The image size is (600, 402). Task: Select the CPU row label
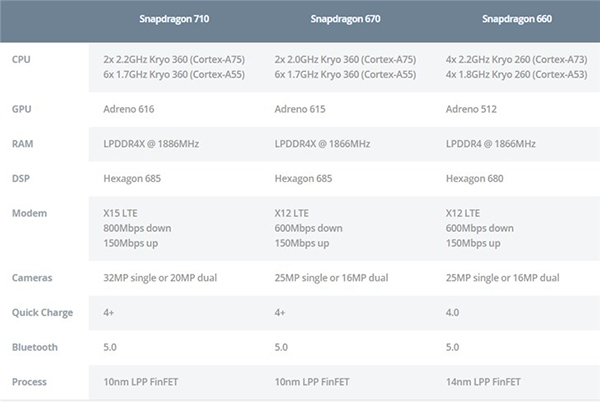tap(21, 60)
